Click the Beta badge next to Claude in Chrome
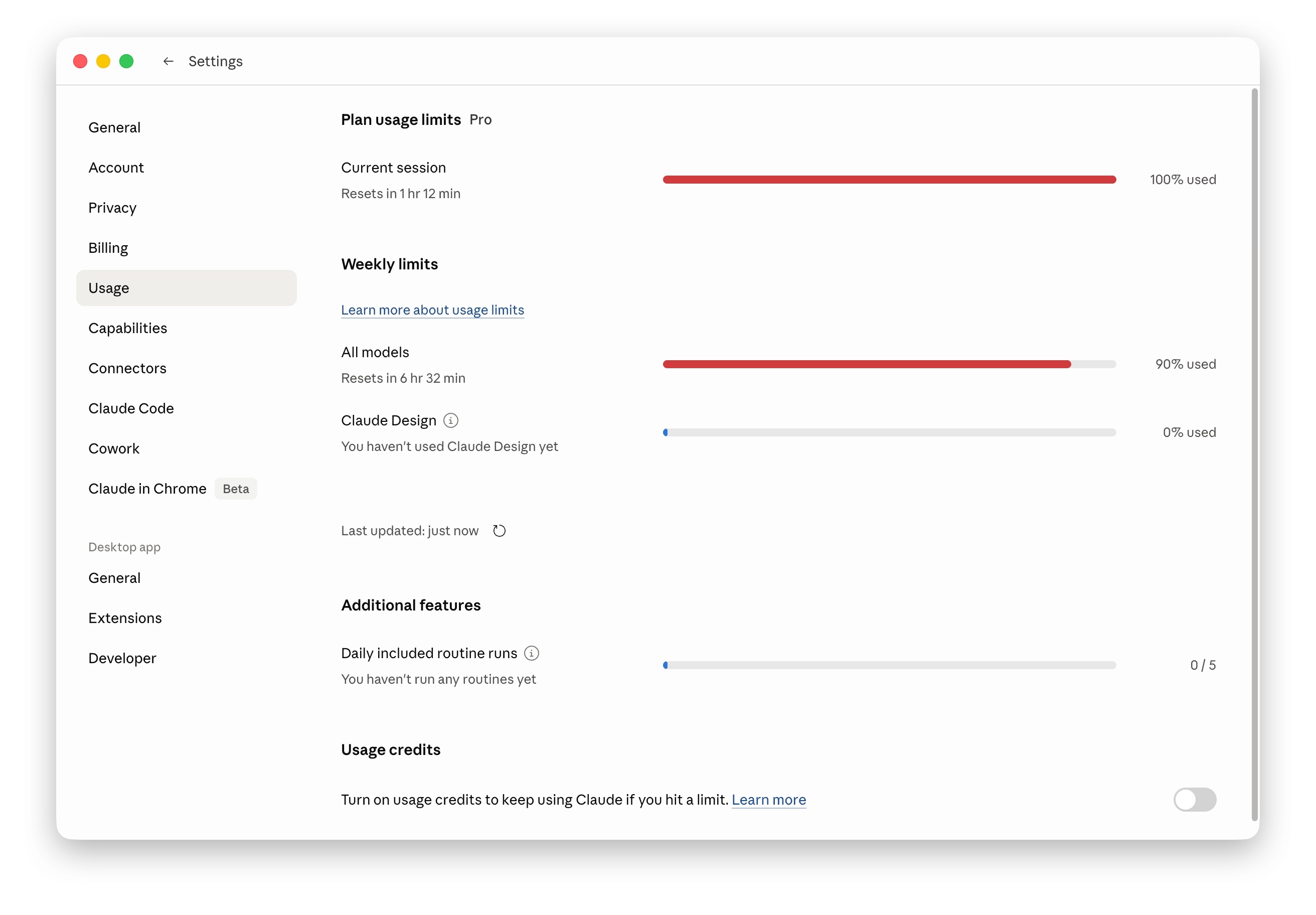Screen dimensions: 1316x915 click(236, 489)
